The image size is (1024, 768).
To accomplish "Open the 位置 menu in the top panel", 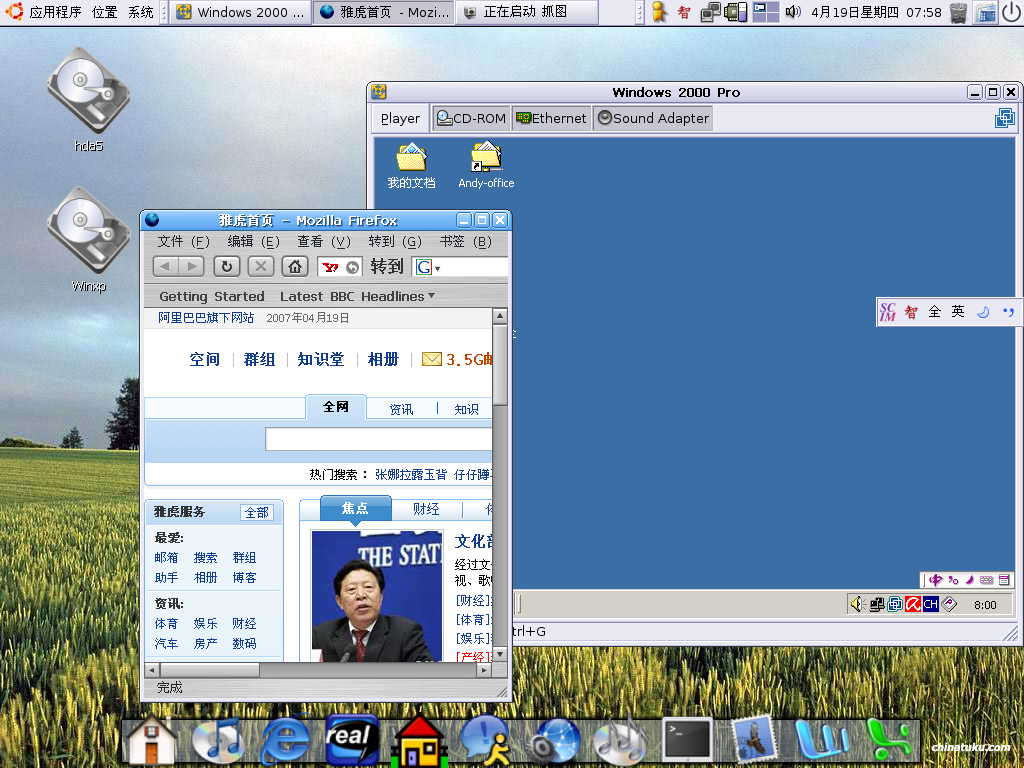I will pos(104,12).
